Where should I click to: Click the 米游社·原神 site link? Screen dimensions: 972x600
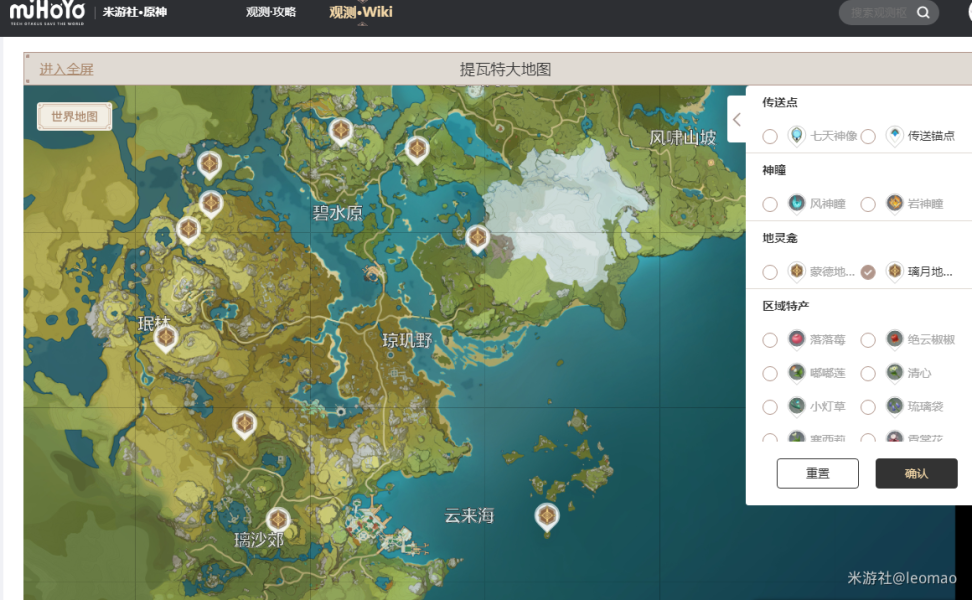tap(135, 12)
